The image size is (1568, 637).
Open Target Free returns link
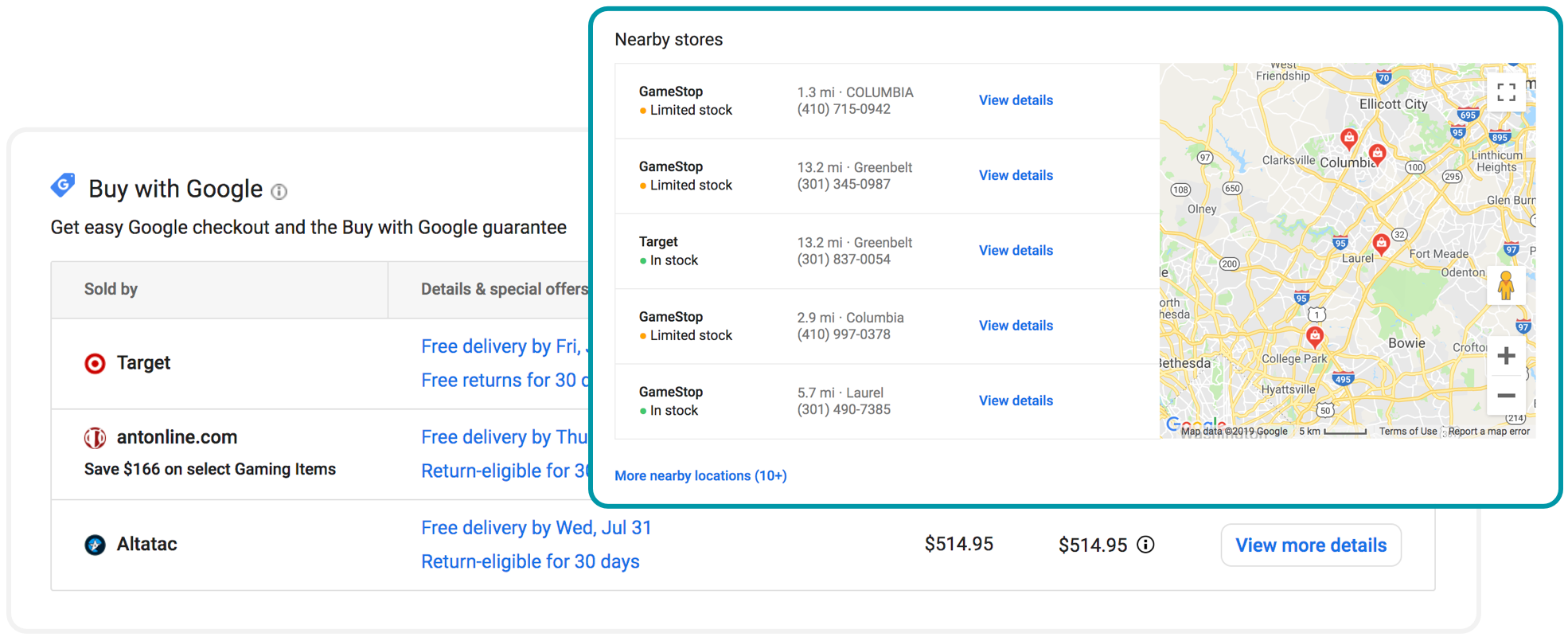(505, 381)
